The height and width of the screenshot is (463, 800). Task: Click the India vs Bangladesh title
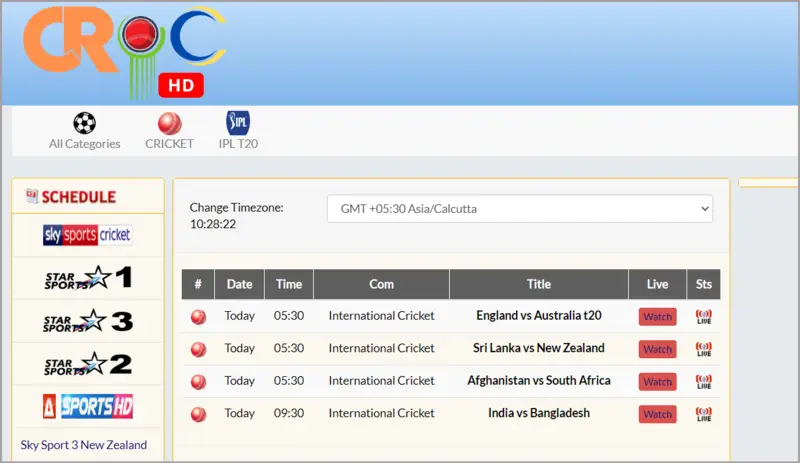pos(539,413)
